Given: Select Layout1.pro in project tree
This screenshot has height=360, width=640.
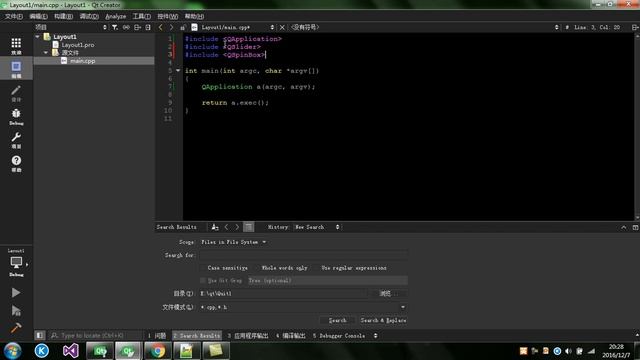Looking at the screenshot, I should pos(78,45).
